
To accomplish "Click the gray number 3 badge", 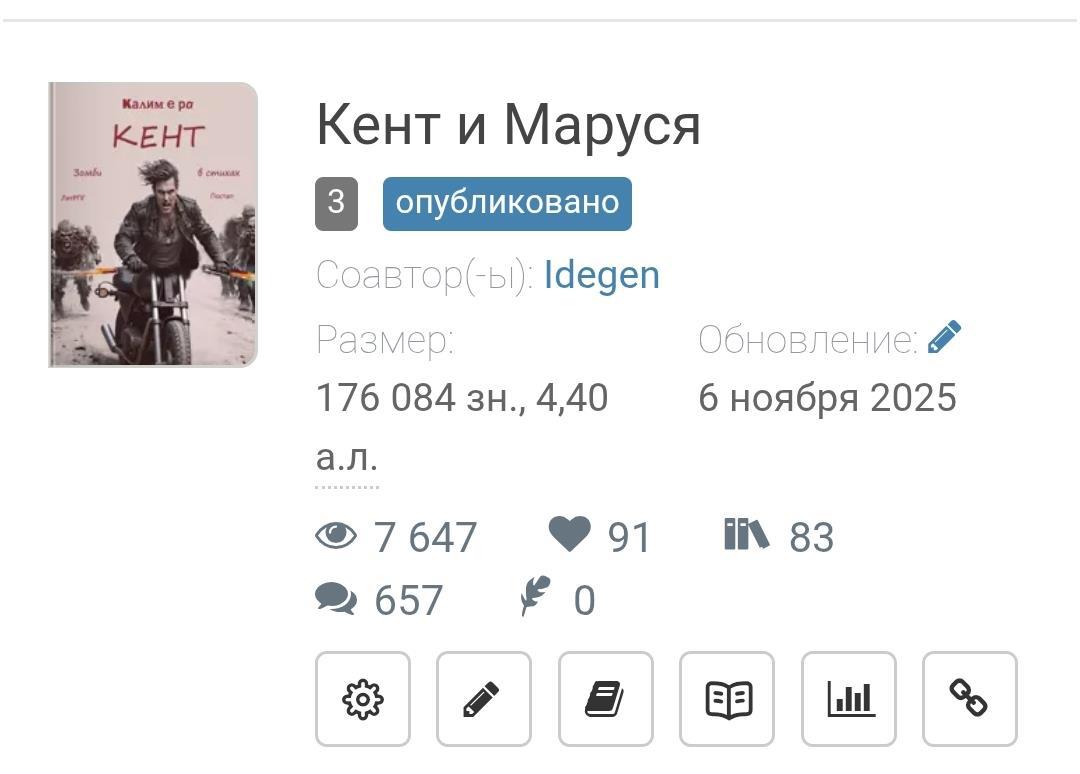I will pyautogui.click(x=336, y=203).
